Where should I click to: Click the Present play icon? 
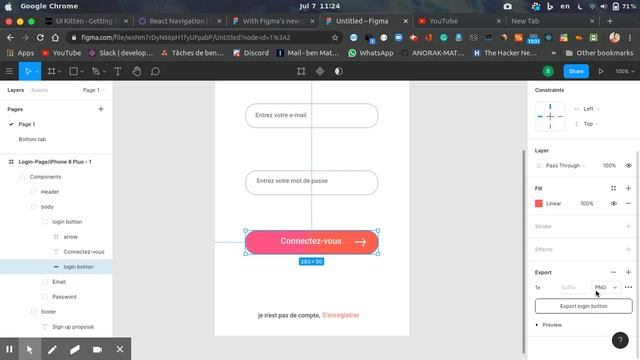(x=601, y=71)
